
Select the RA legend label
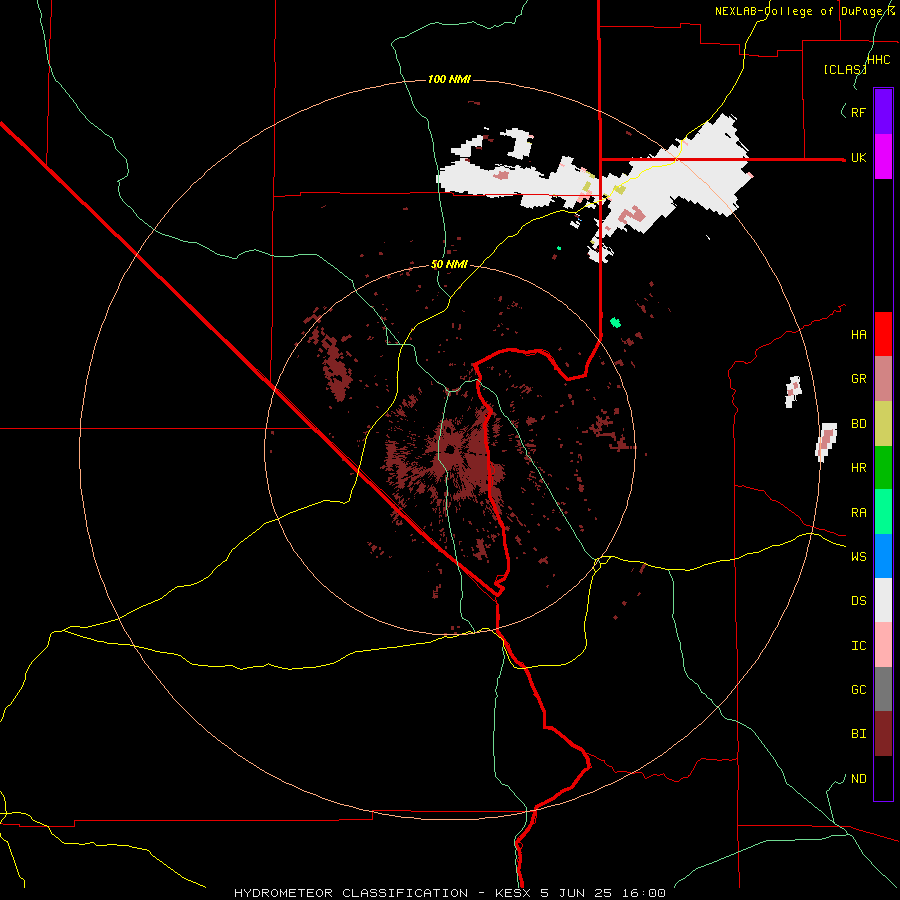point(858,513)
